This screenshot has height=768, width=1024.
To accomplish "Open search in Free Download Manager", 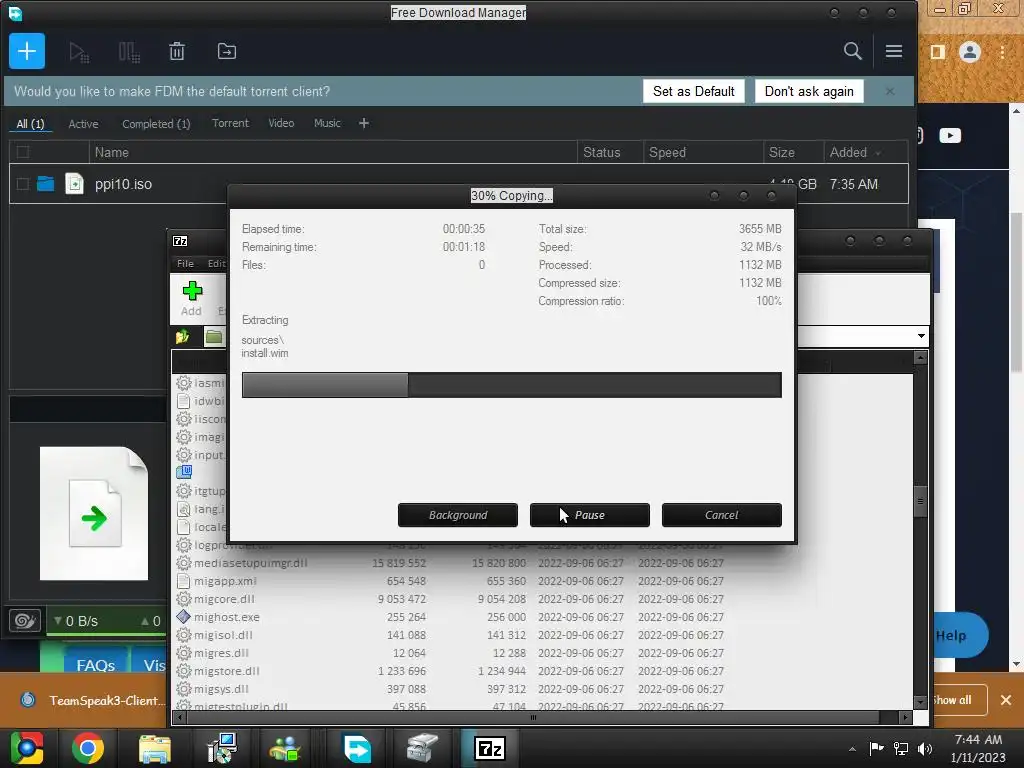I will tap(852, 51).
